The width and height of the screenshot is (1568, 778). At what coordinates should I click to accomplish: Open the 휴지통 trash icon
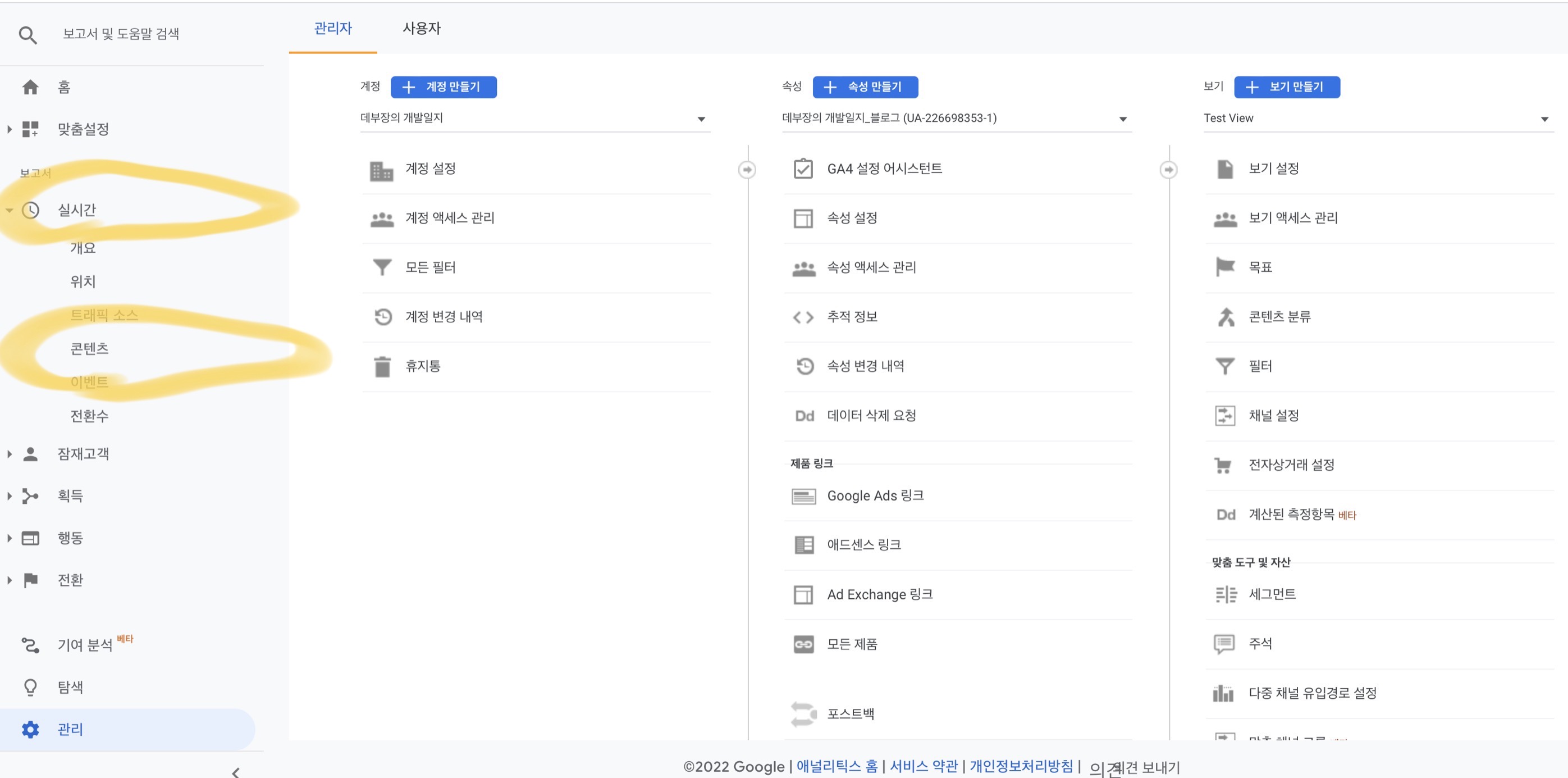[x=382, y=367]
